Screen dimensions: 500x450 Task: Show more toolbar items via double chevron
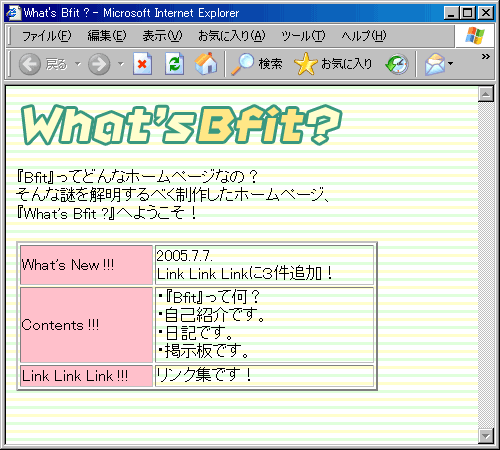486,57
